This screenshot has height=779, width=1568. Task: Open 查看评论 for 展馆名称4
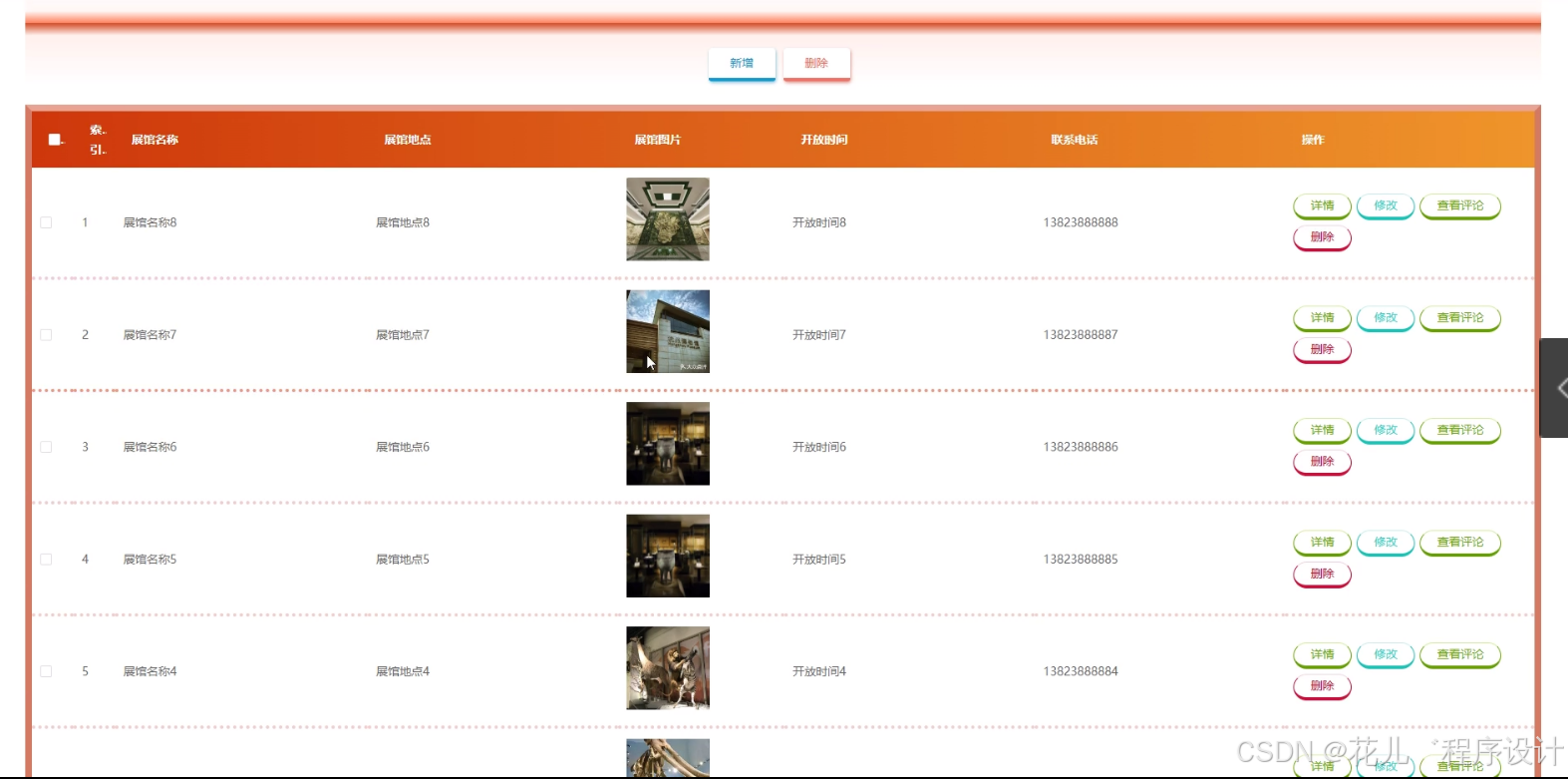[1460, 654]
